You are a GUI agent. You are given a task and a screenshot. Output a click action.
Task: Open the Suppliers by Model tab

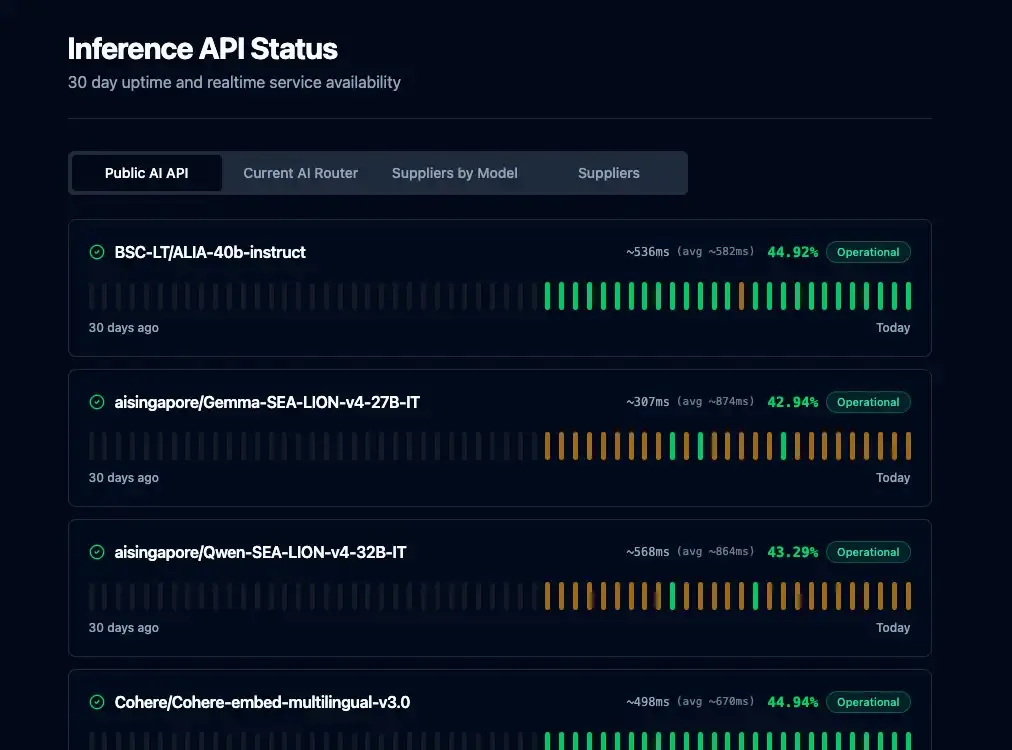(454, 173)
